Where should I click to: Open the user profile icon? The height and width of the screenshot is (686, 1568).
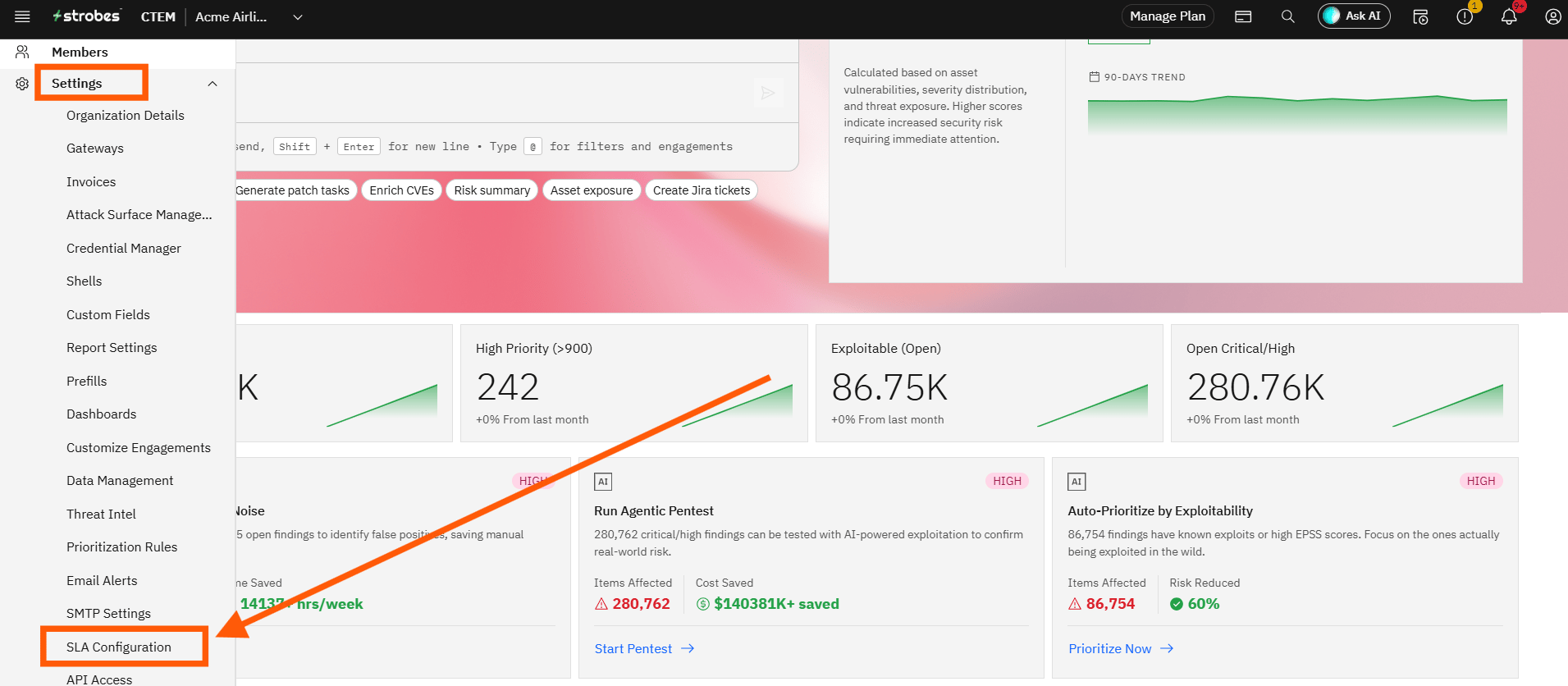pyautogui.click(x=1552, y=16)
